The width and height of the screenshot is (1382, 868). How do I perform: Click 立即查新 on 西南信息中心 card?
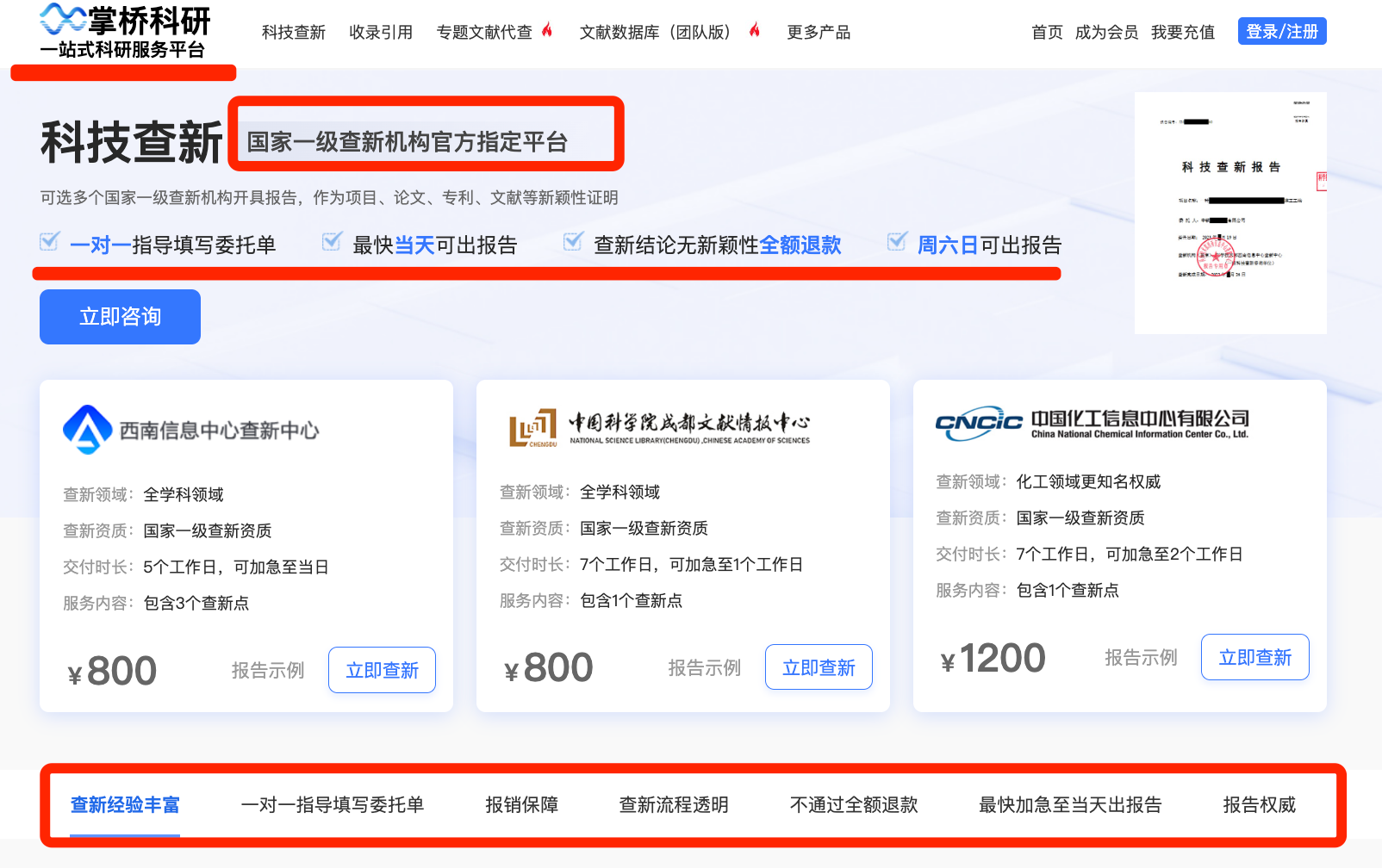[382, 670]
